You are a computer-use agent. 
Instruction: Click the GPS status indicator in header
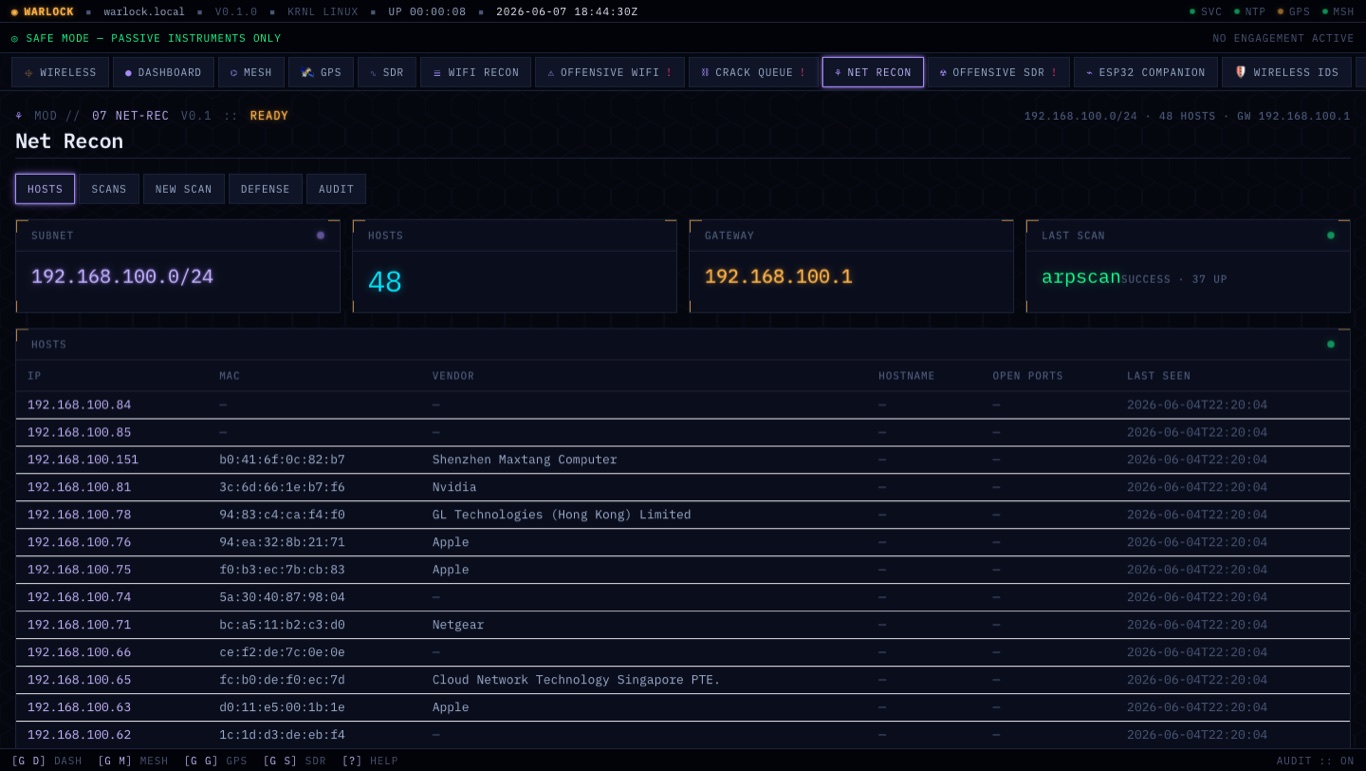[1293, 12]
